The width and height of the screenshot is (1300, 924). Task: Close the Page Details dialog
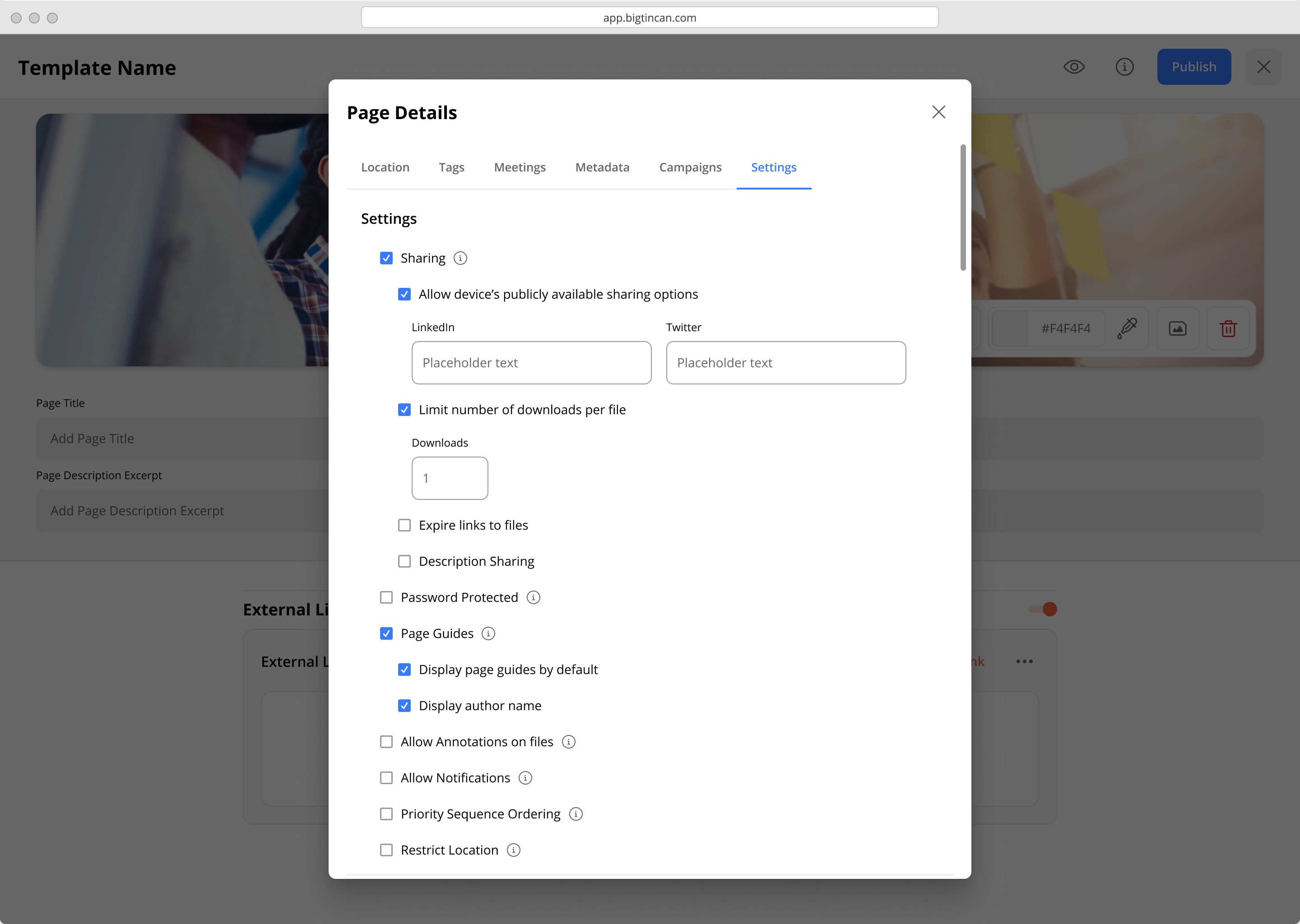click(x=938, y=111)
